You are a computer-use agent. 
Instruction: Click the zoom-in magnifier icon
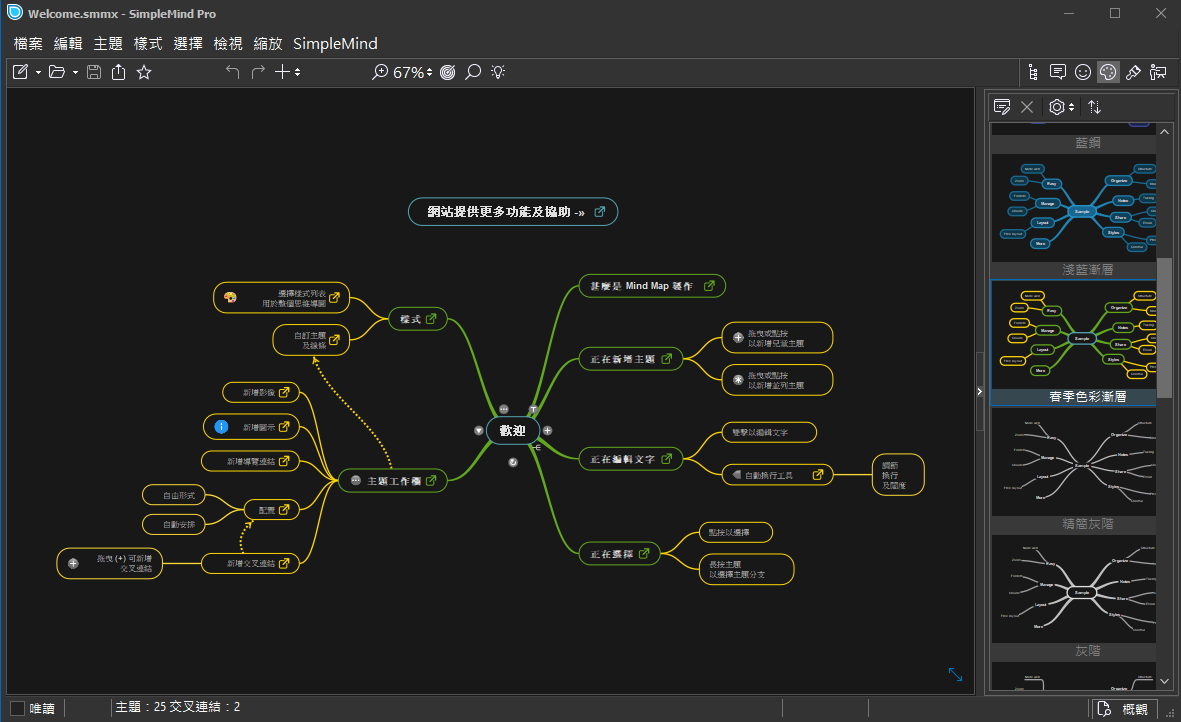click(380, 72)
